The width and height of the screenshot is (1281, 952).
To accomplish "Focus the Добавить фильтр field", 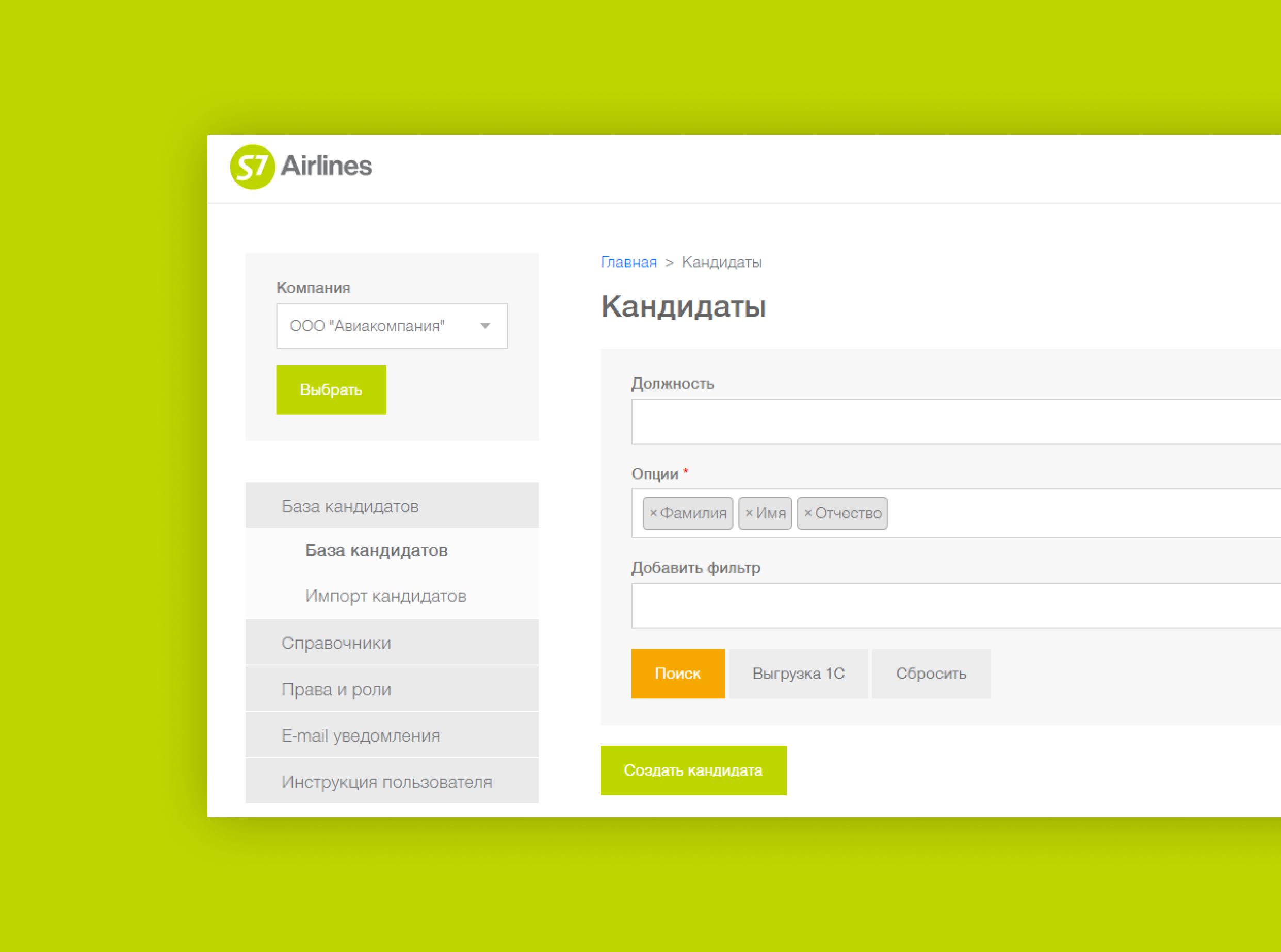I will click(x=956, y=605).
